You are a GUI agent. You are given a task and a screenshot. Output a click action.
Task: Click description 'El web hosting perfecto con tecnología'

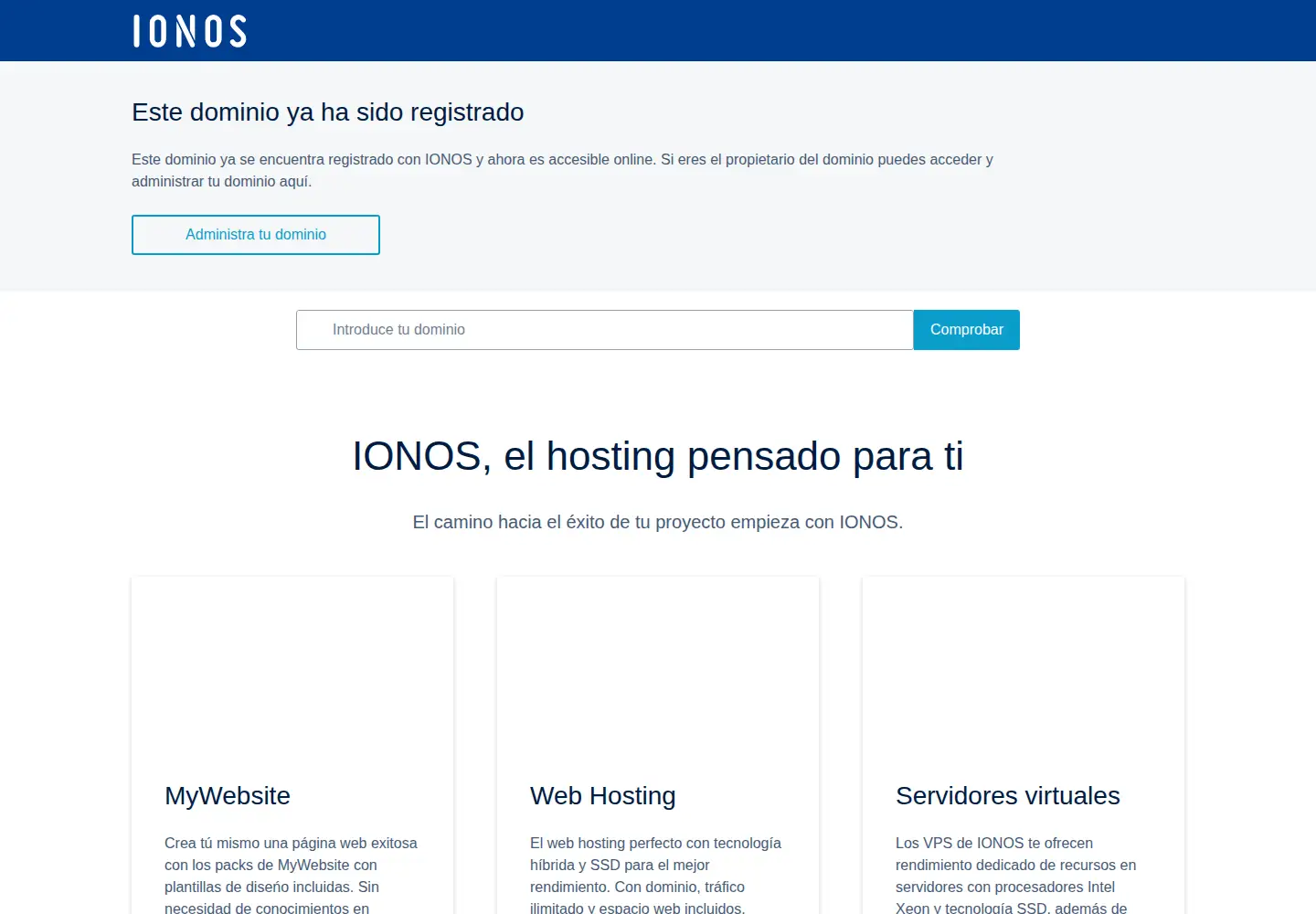[x=655, y=875]
